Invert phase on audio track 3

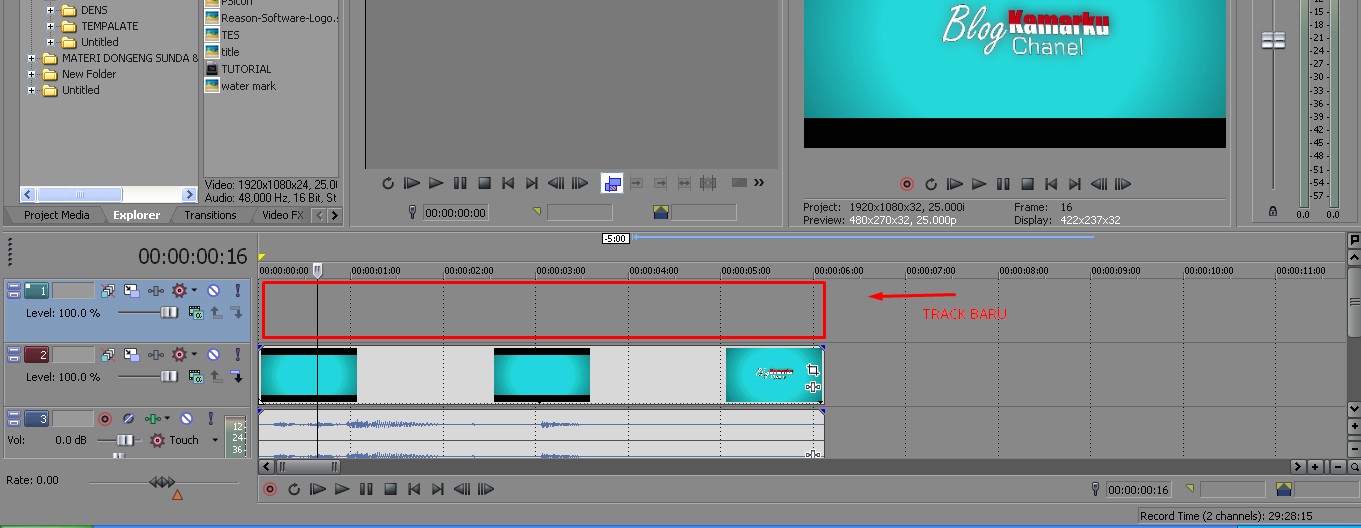click(128, 419)
